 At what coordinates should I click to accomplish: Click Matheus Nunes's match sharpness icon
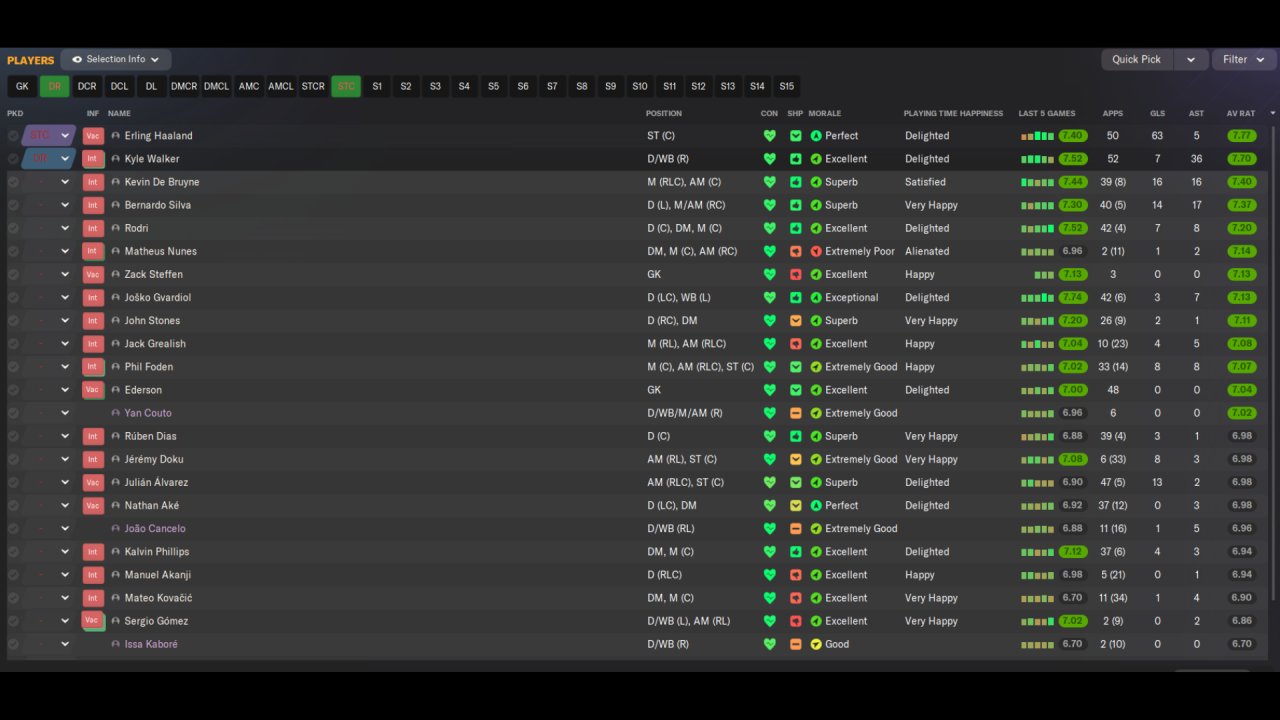click(796, 251)
